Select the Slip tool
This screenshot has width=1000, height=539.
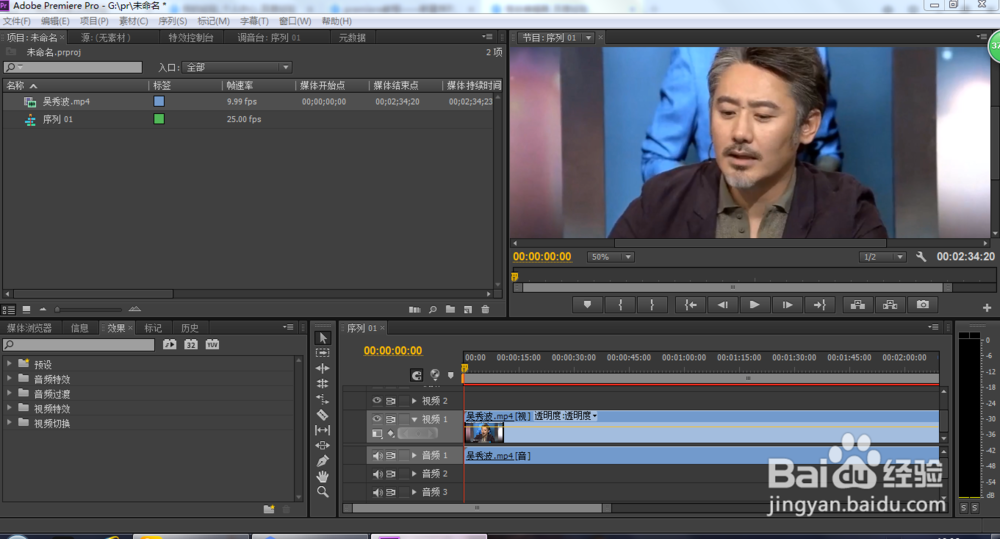pyautogui.click(x=323, y=430)
